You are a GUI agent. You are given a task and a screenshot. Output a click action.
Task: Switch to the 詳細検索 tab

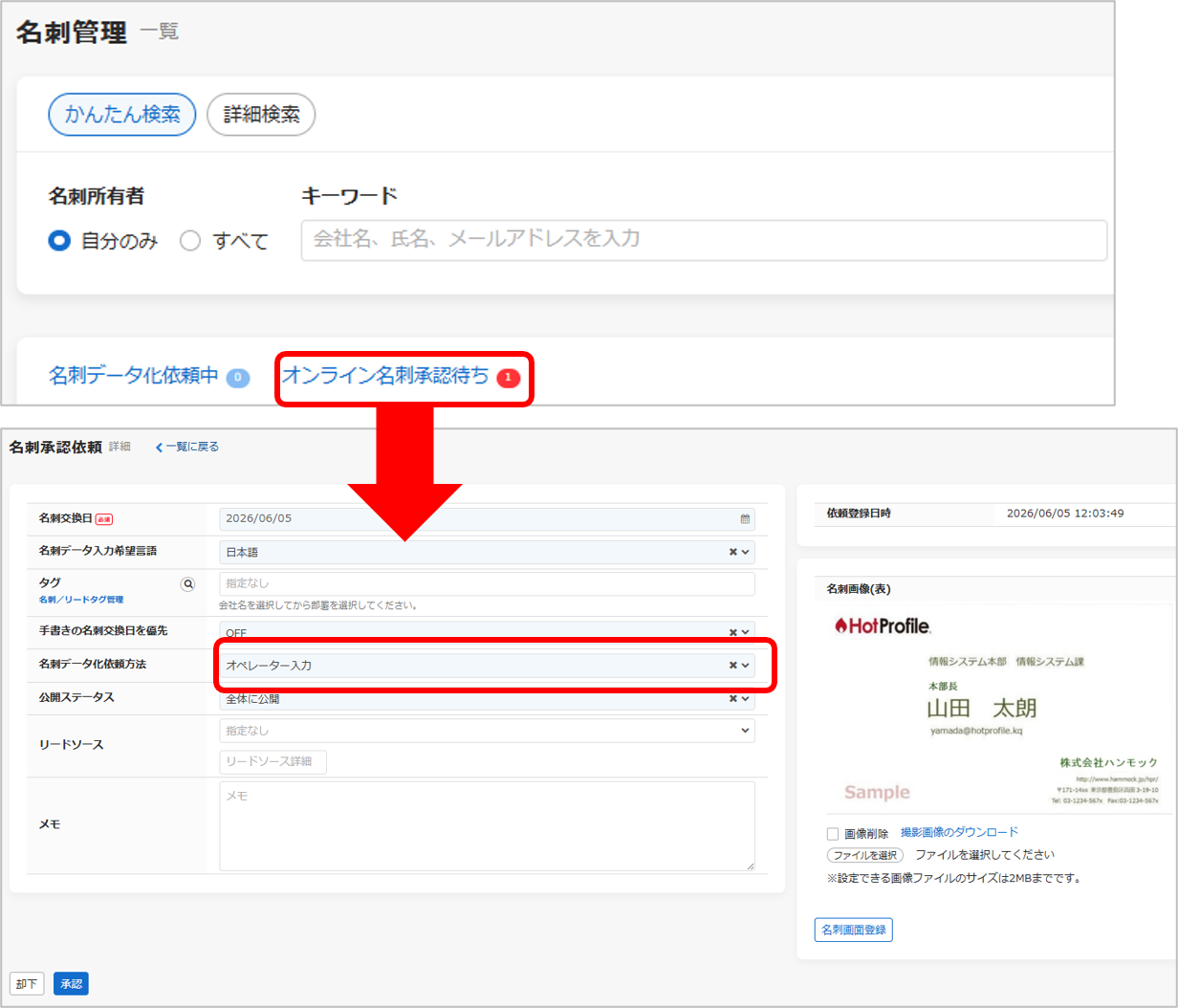[262, 115]
